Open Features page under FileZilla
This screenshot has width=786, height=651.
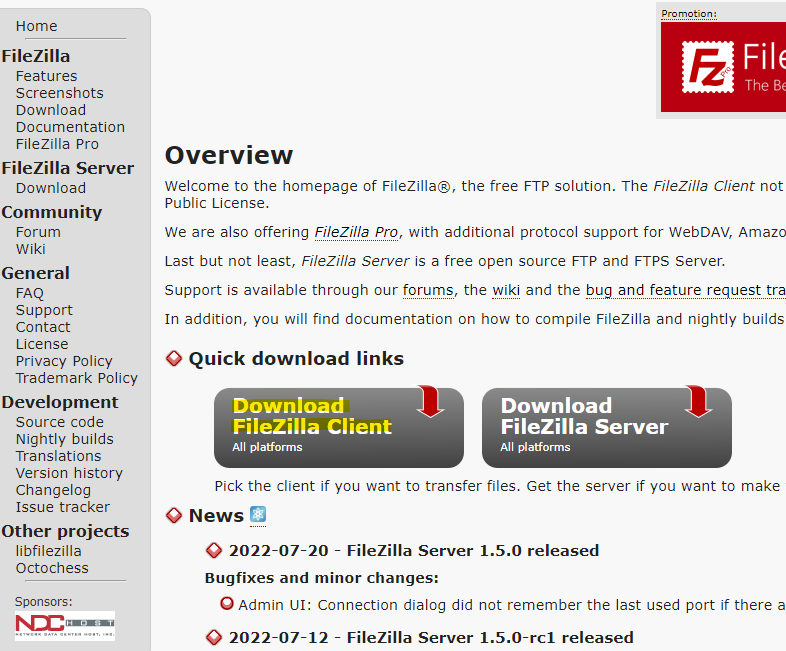[x=46, y=76]
